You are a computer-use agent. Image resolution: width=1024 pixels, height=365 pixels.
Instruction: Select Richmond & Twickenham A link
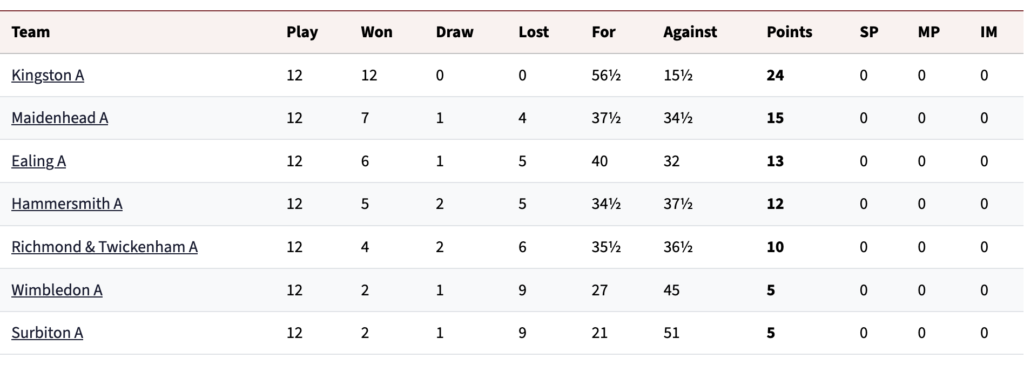(x=104, y=247)
